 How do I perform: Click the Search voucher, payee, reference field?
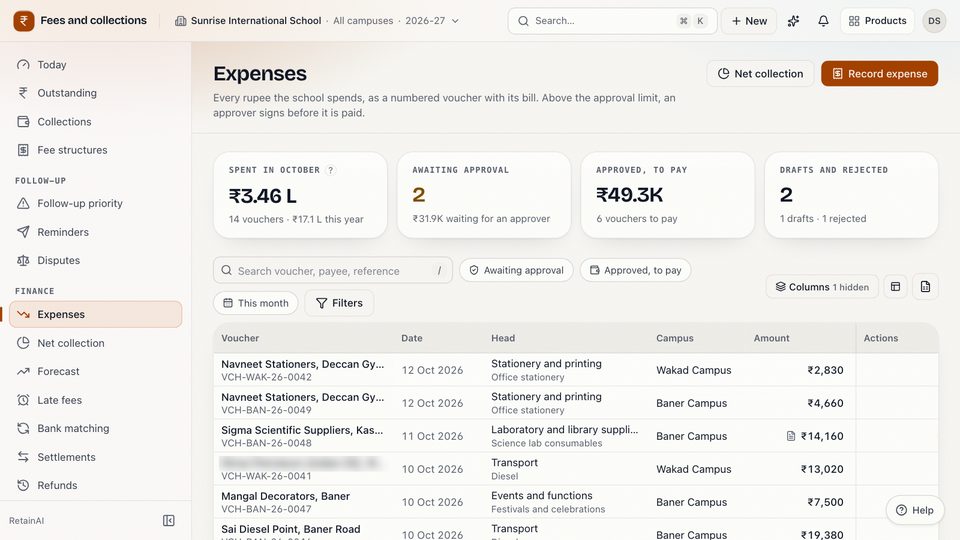[x=332, y=270]
